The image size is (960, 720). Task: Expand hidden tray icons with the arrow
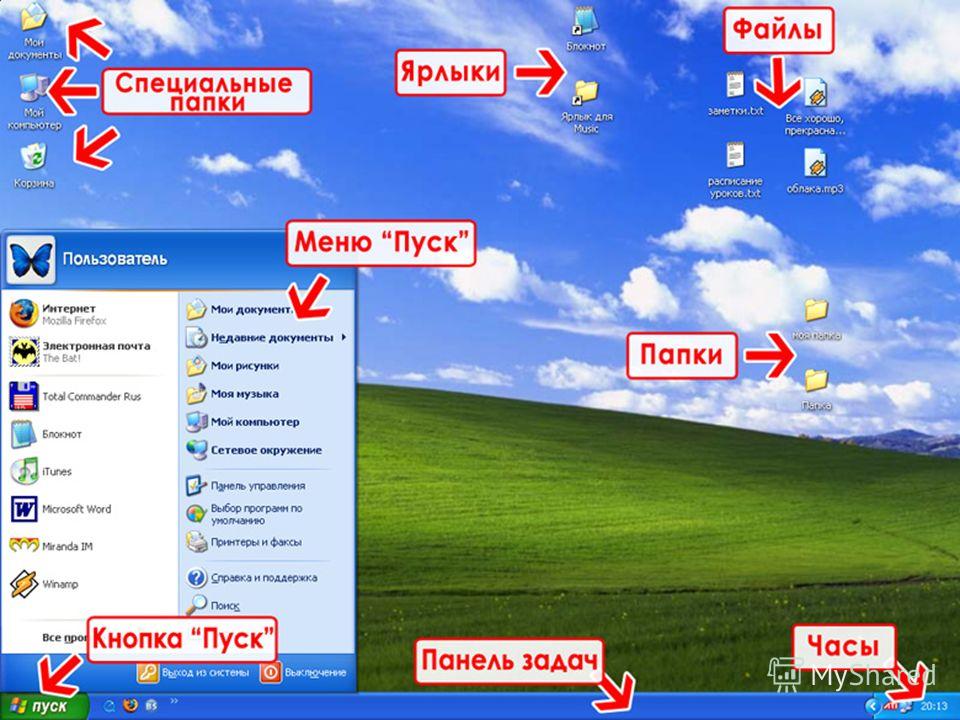click(871, 707)
